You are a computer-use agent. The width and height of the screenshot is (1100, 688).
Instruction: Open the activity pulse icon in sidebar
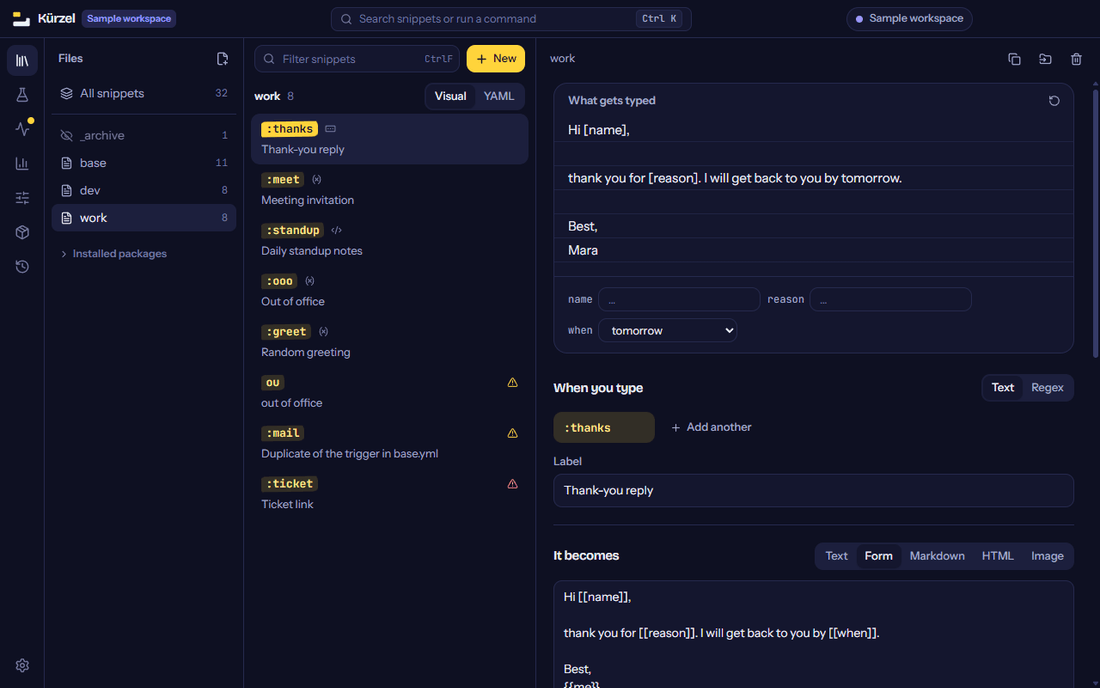pyautogui.click(x=22, y=129)
